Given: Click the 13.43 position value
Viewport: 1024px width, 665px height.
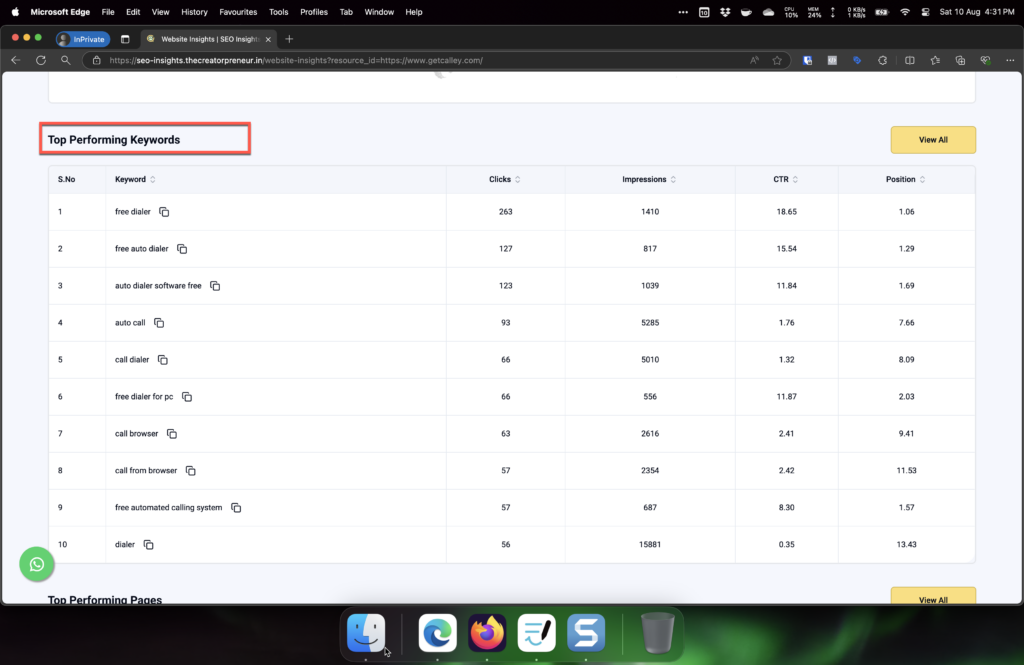Looking at the screenshot, I should coord(906,544).
